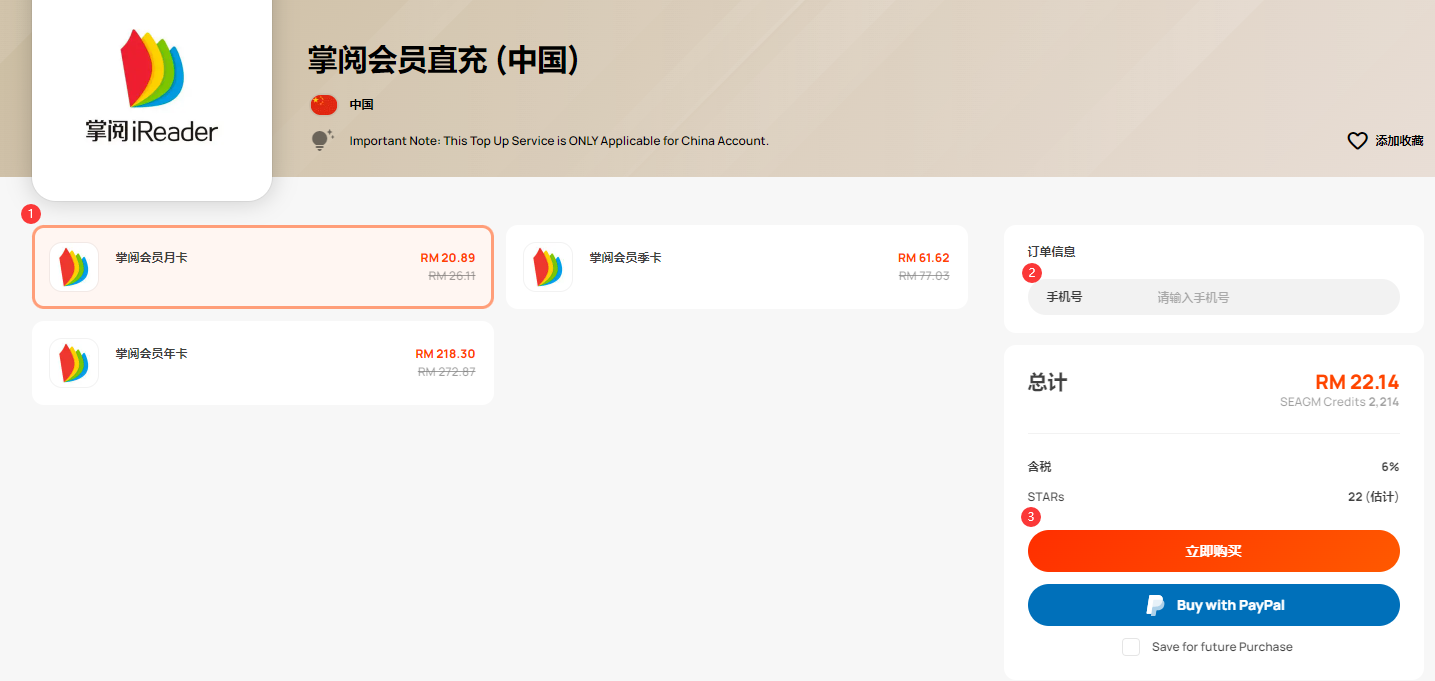
Task: Click the iReader icon on 掌阅会员季卡
Action: click(548, 267)
